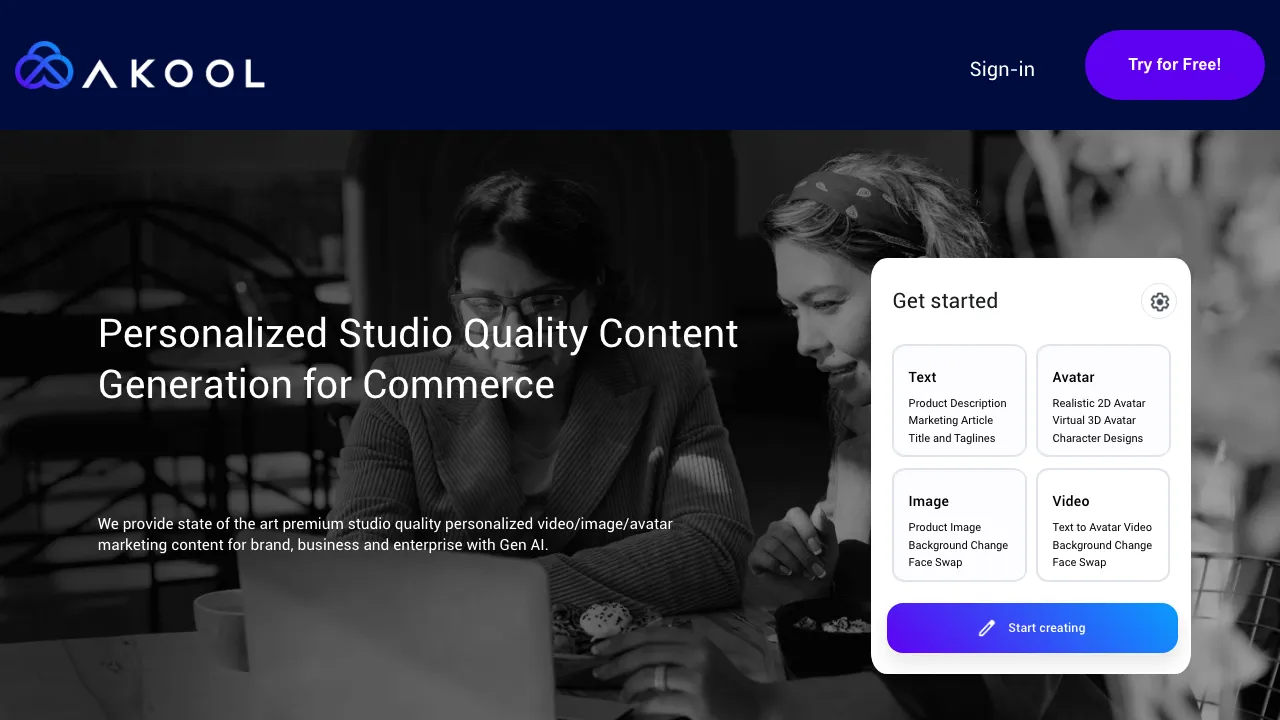Select the Video card

[1103, 525]
